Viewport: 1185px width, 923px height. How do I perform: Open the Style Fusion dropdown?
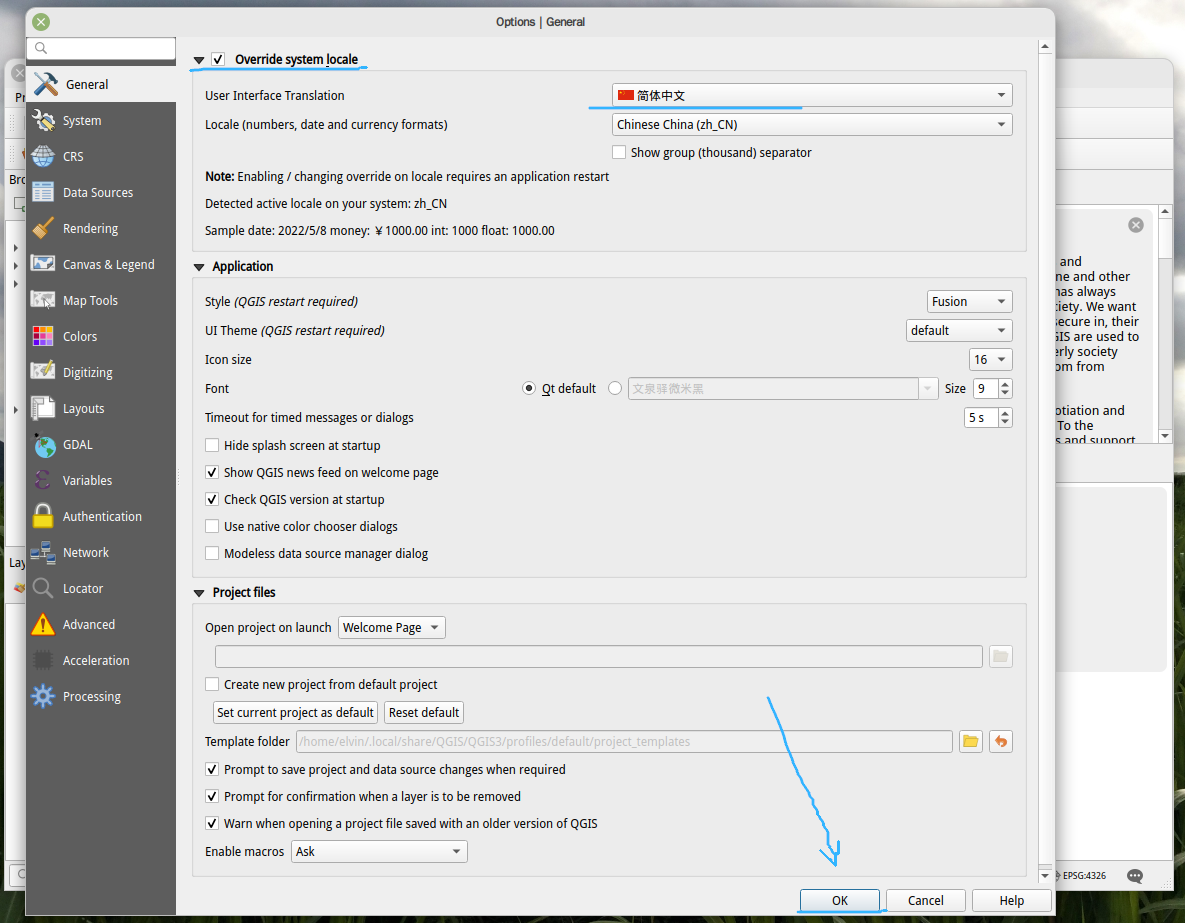pyautogui.click(x=970, y=302)
